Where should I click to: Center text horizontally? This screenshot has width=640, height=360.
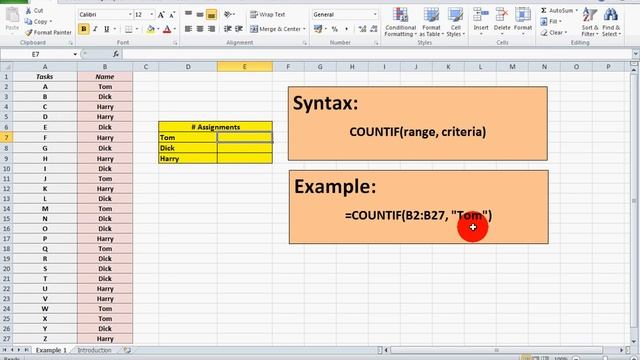point(200,29)
